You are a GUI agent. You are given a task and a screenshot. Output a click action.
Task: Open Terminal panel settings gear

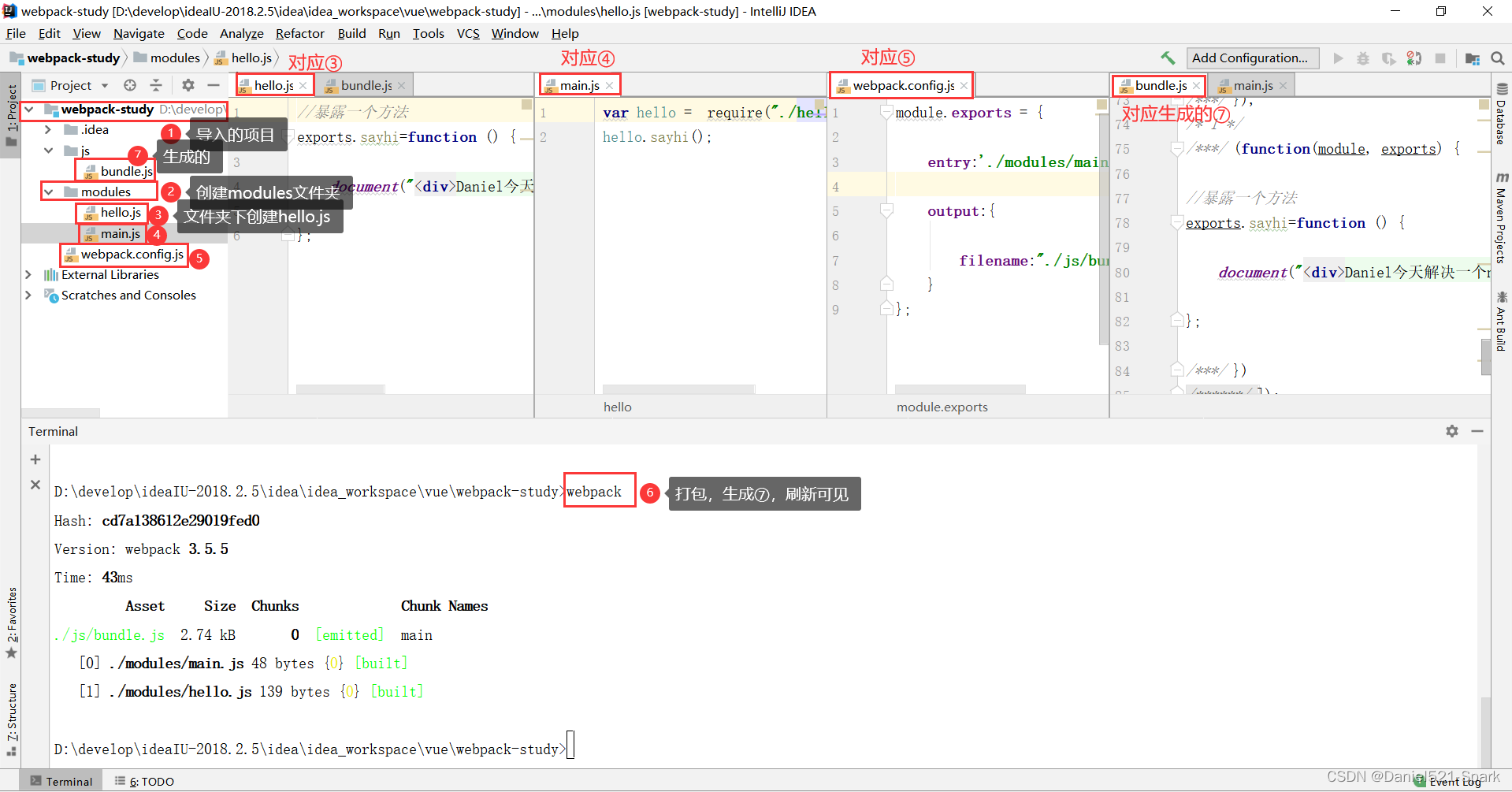[1452, 431]
